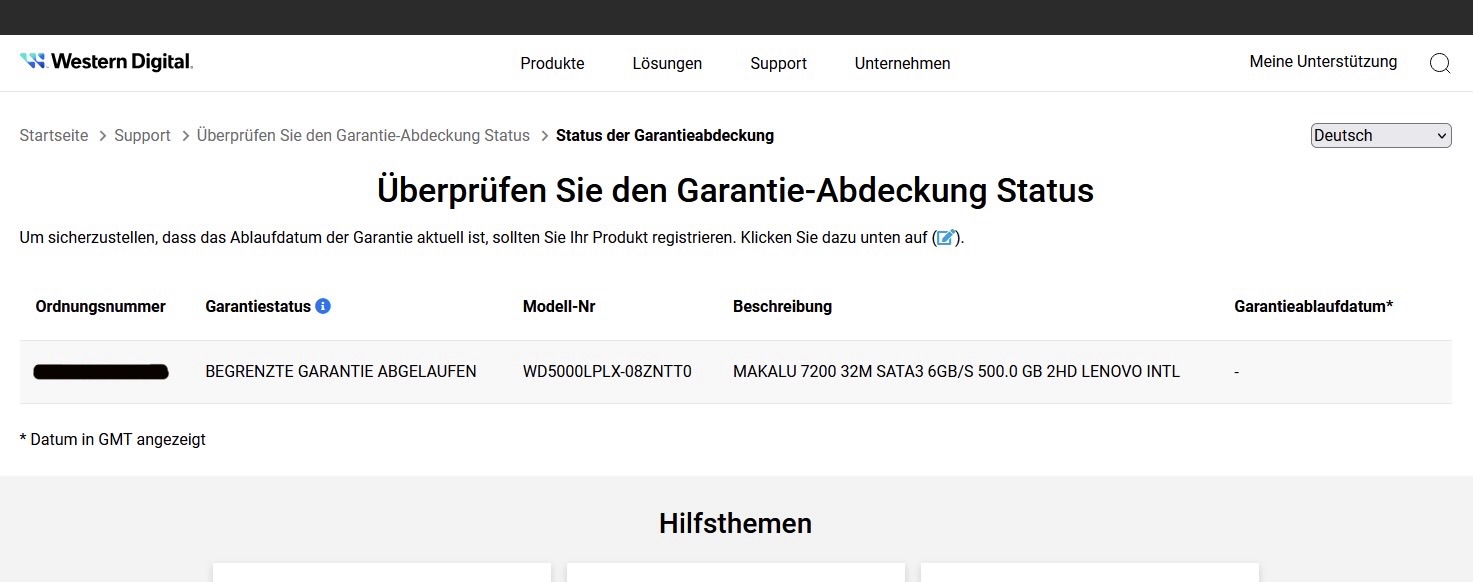The width and height of the screenshot is (1473, 582).
Task: Click the Modell-Nr column header
Action: 559,306
